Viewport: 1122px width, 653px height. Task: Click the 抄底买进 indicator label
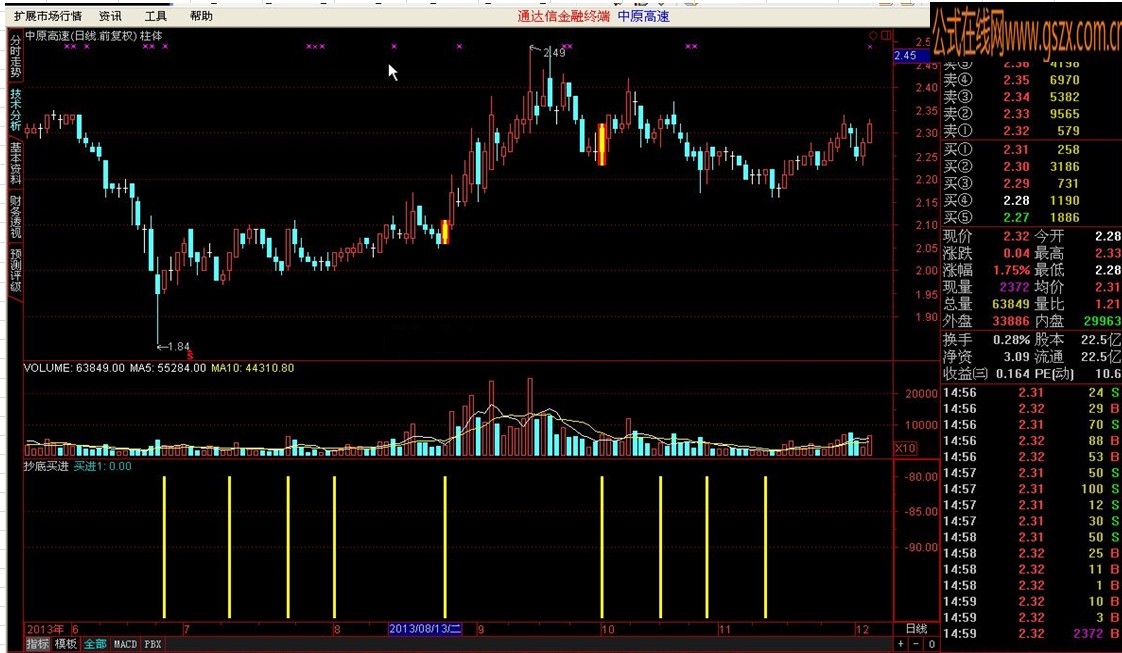46,466
